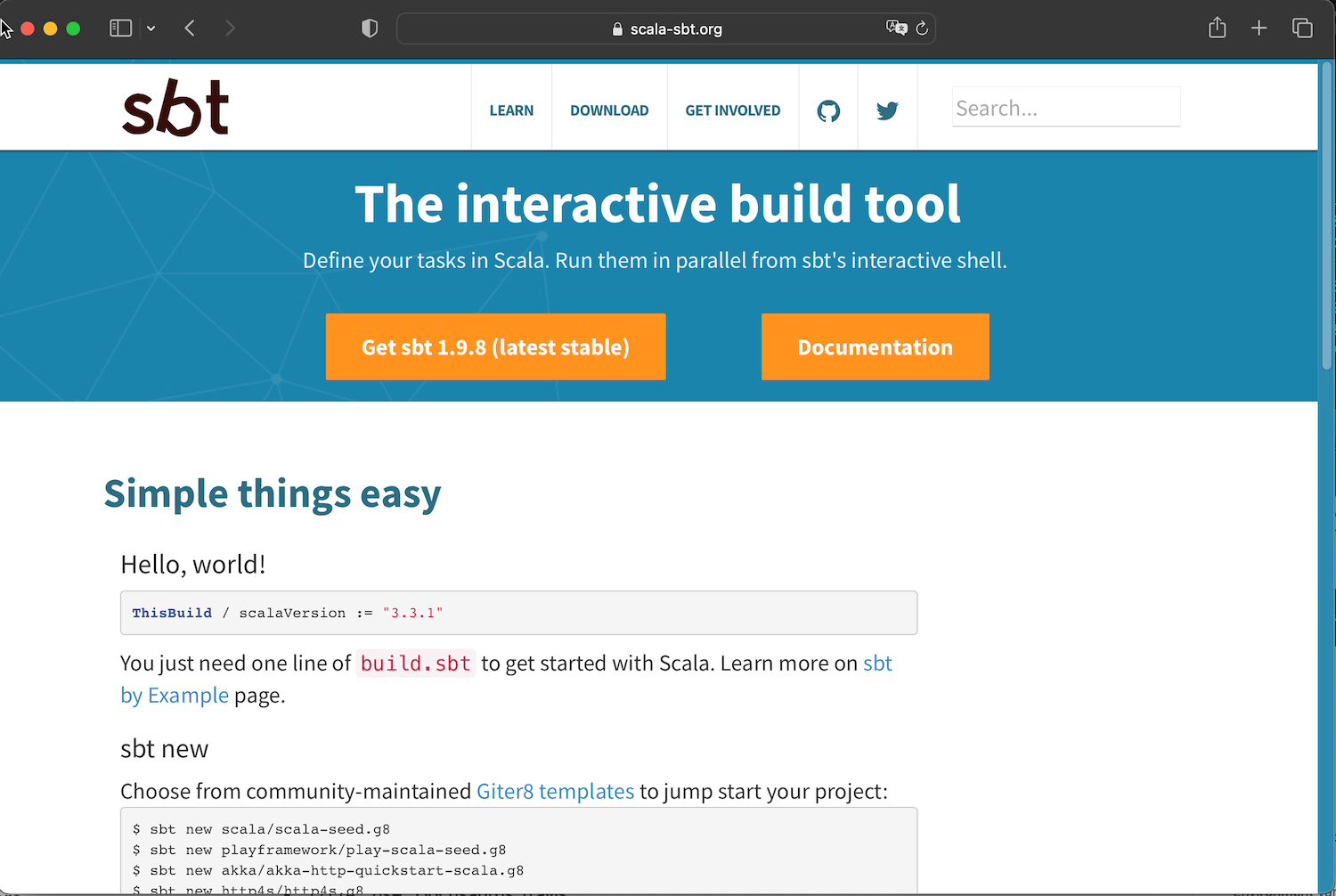Click the inline build.sbt code text
Image resolution: width=1336 pixels, height=896 pixels.
pyautogui.click(x=415, y=664)
